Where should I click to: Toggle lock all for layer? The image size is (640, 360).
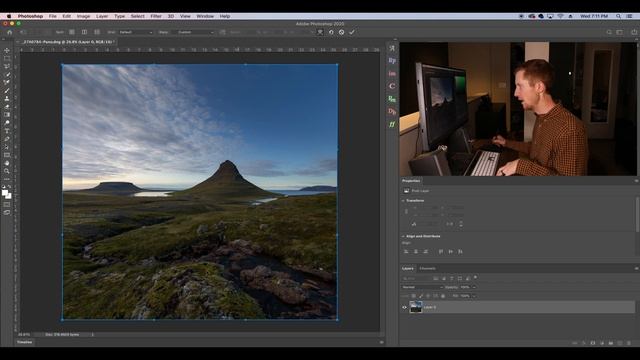click(443, 296)
